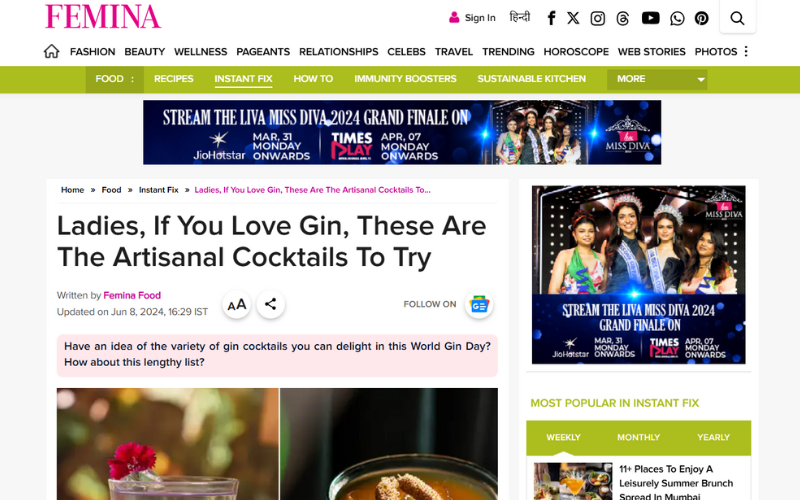Open the WhatsApp icon in header
Image resolution: width=800 pixels, height=500 pixels.
pos(677,18)
